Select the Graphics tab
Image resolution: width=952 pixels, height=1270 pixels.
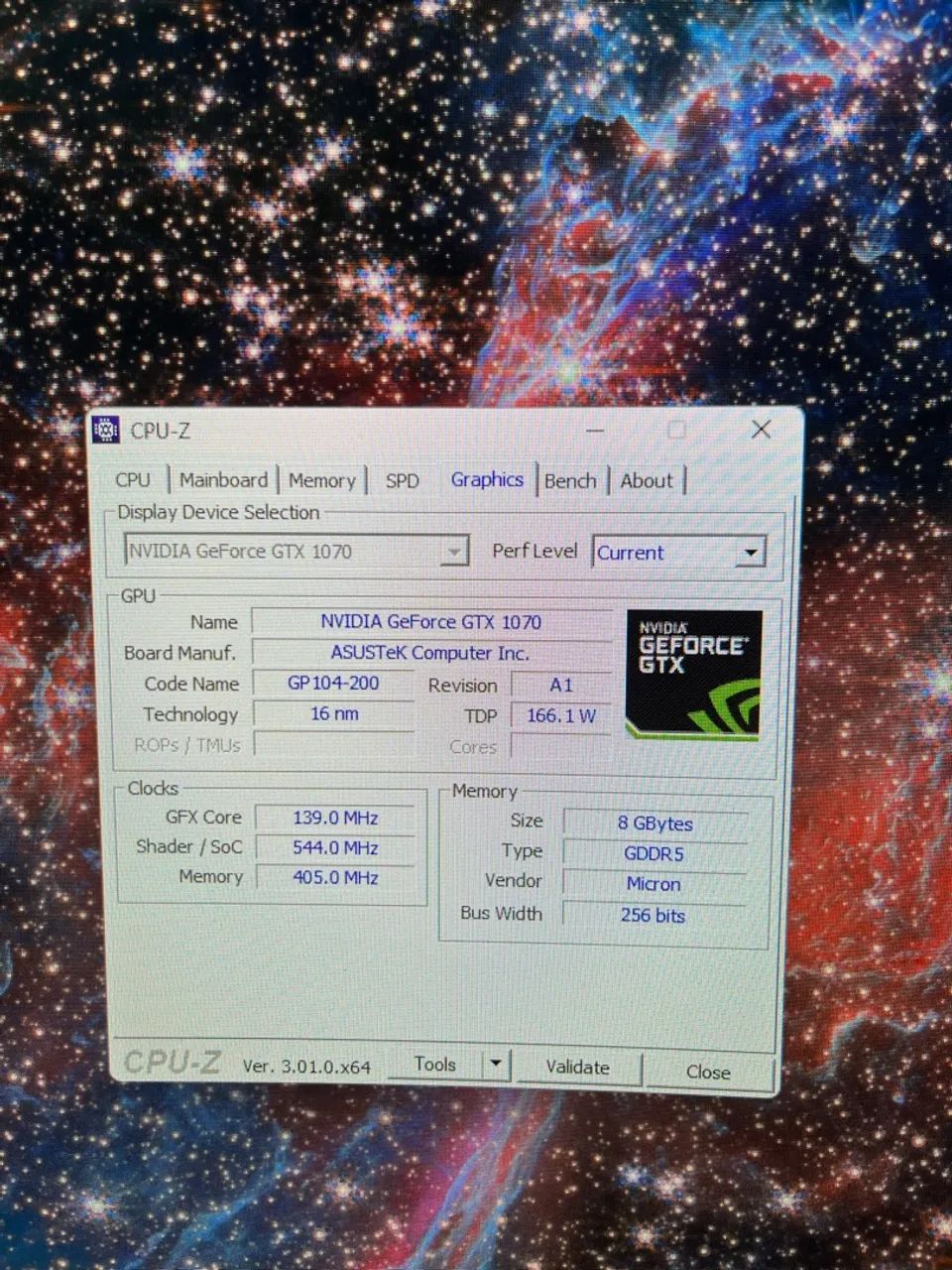click(x=487, y=479)
